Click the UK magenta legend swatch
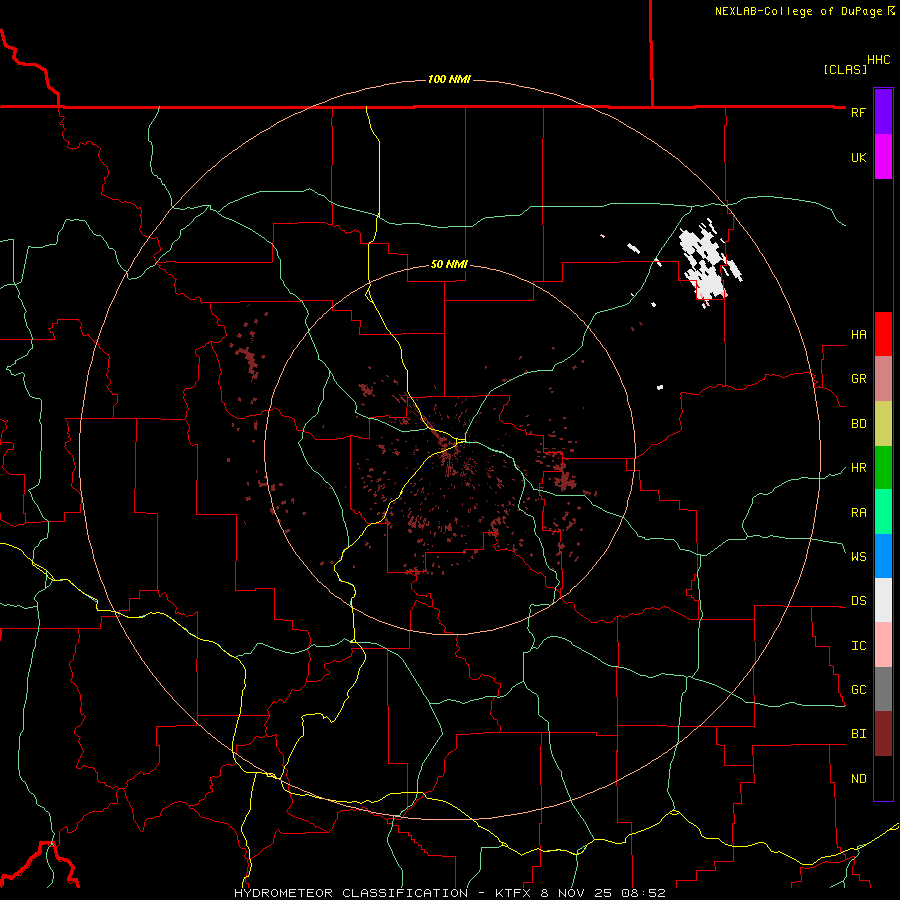 pyautogui.click(x=883, y=157)
